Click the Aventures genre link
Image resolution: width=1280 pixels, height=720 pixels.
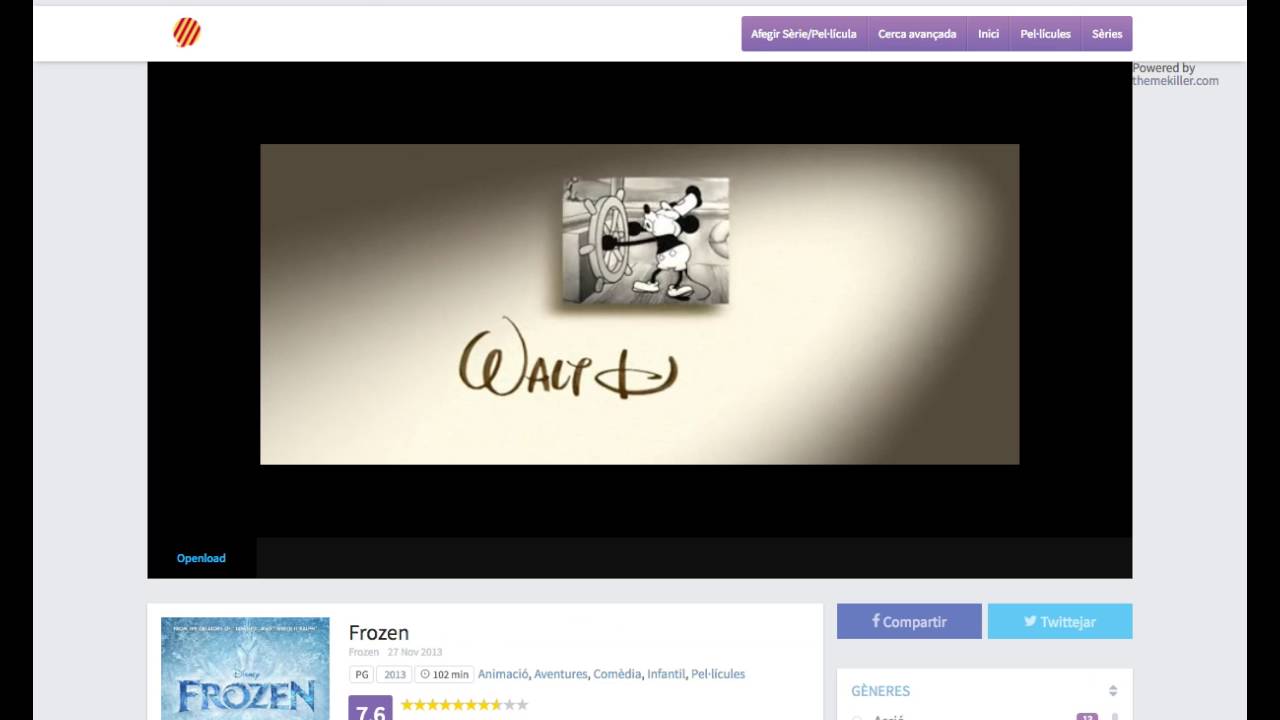tap(561, 674)
